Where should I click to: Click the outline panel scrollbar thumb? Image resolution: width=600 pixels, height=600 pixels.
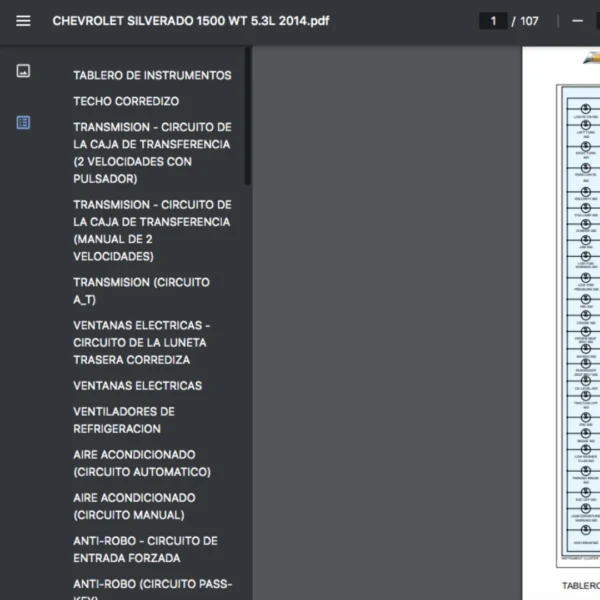point(248,116)
